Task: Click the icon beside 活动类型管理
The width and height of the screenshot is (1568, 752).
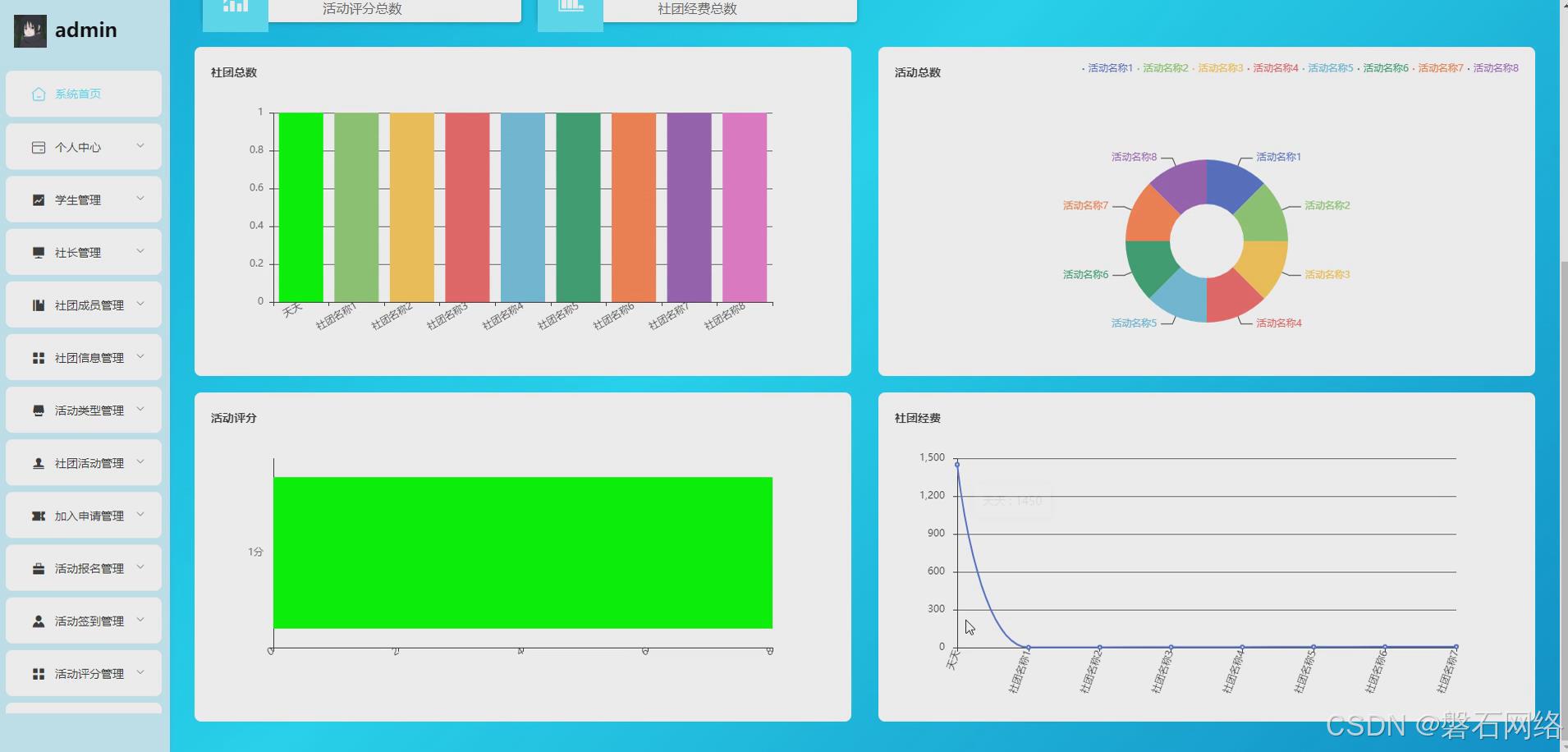Action: [x=39, y=410]
